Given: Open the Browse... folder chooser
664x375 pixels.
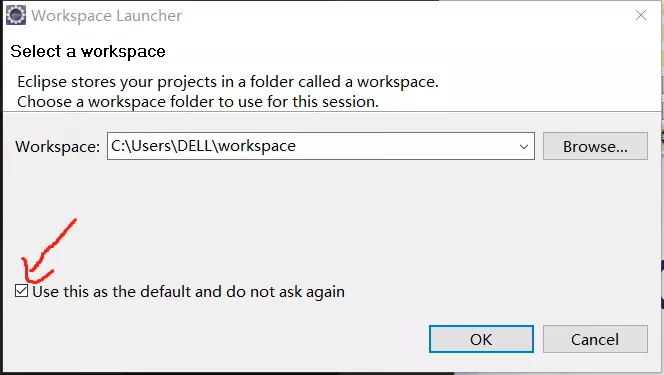Looking at the screenshot, I should tap(595, 146).
